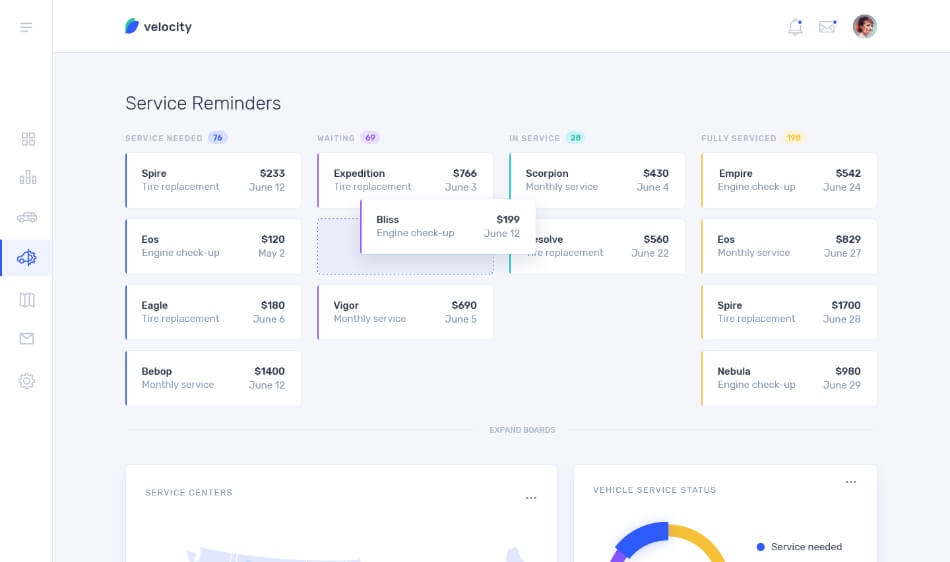
Task: Select the Fully Serviced column header
Action: pyautogui.click(x=738, y=138)
